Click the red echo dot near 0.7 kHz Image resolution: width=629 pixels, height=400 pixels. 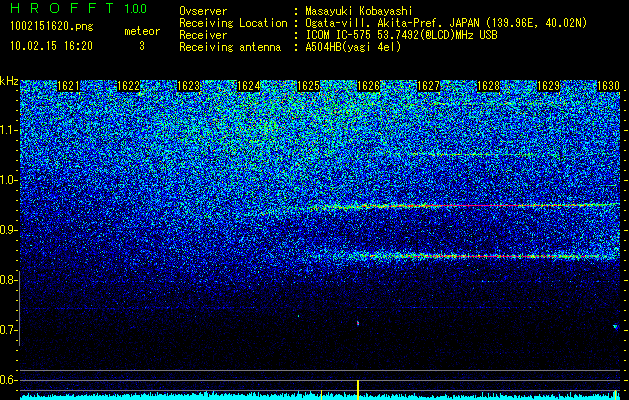click(x=358, y=323)
